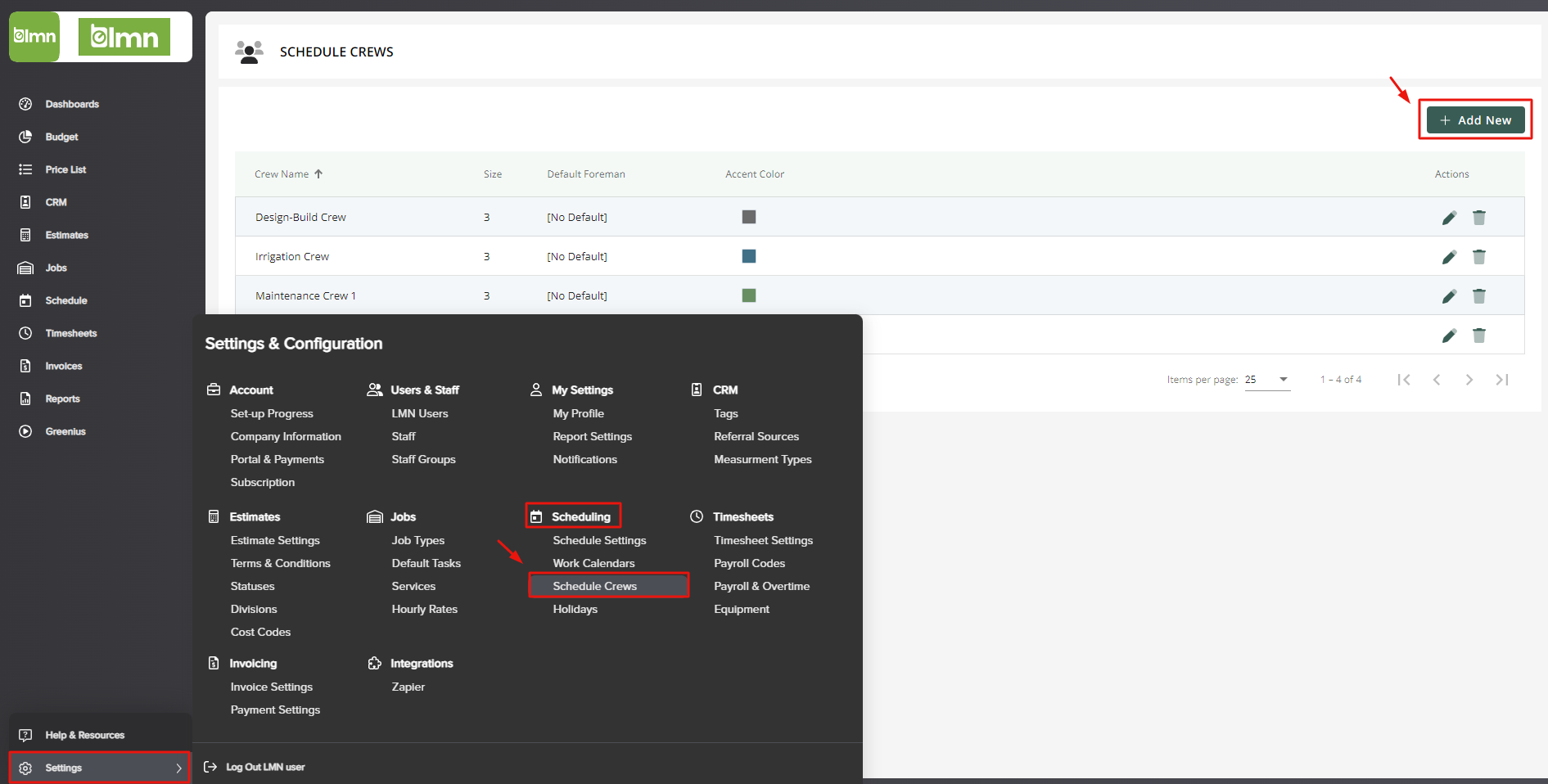Click the Timesheets clock icon in sidebar
This screenshot has height=784, width=1548.
pos(25,333)
